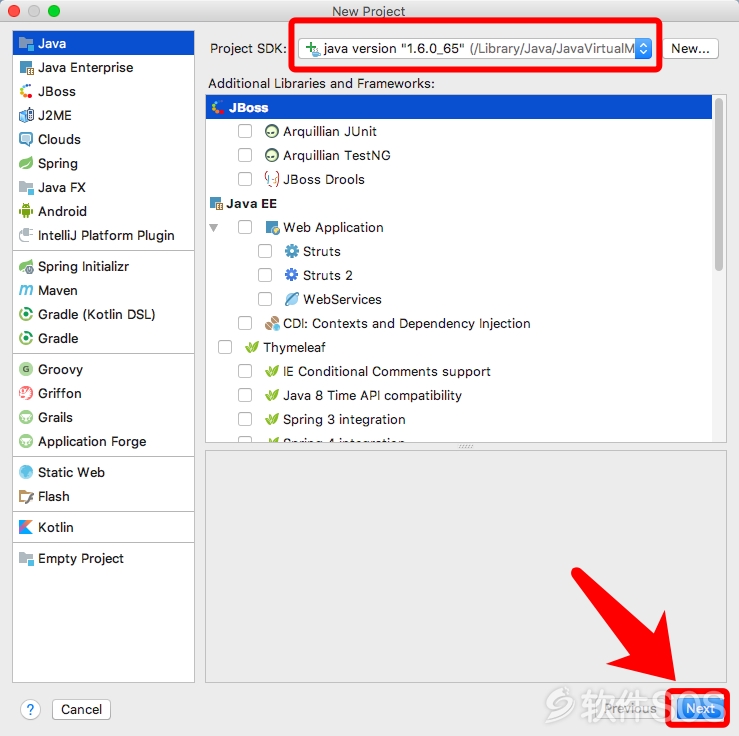Select the J2ME phone icon

[x=26, y=115]
